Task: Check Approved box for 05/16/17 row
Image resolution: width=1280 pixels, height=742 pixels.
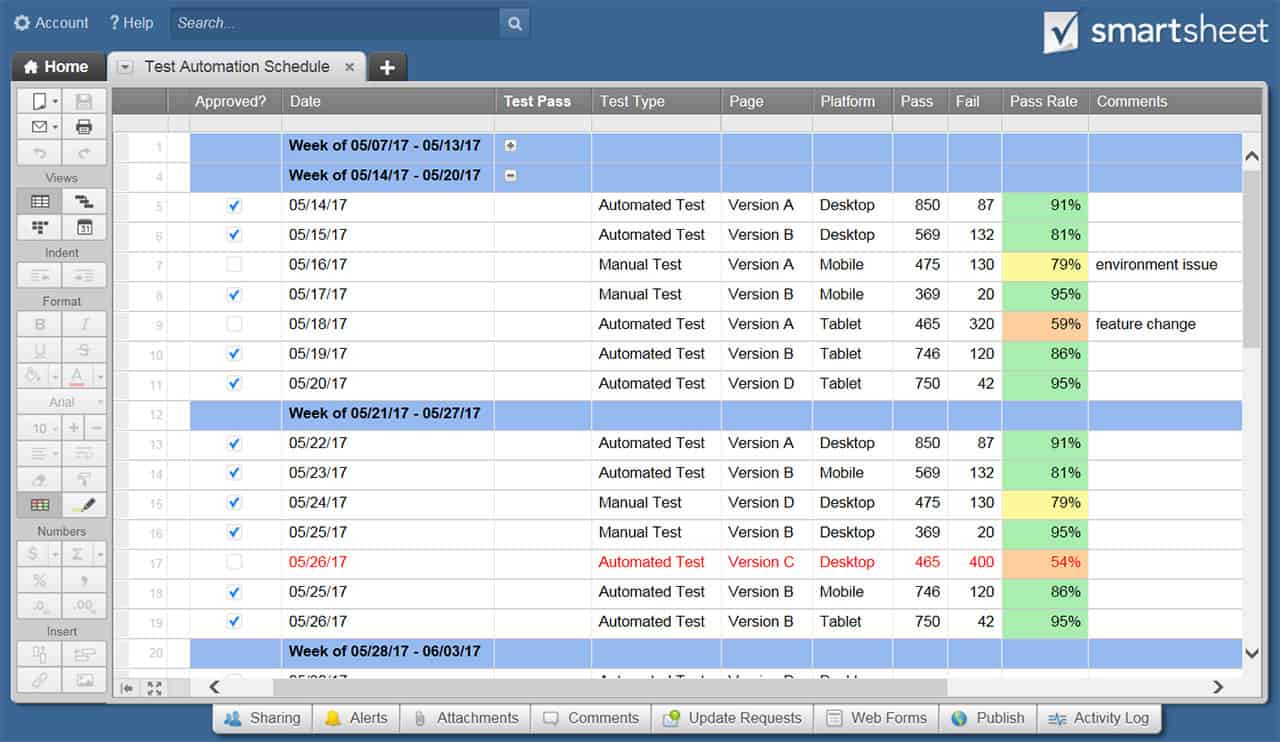Action: pos(234,265)
